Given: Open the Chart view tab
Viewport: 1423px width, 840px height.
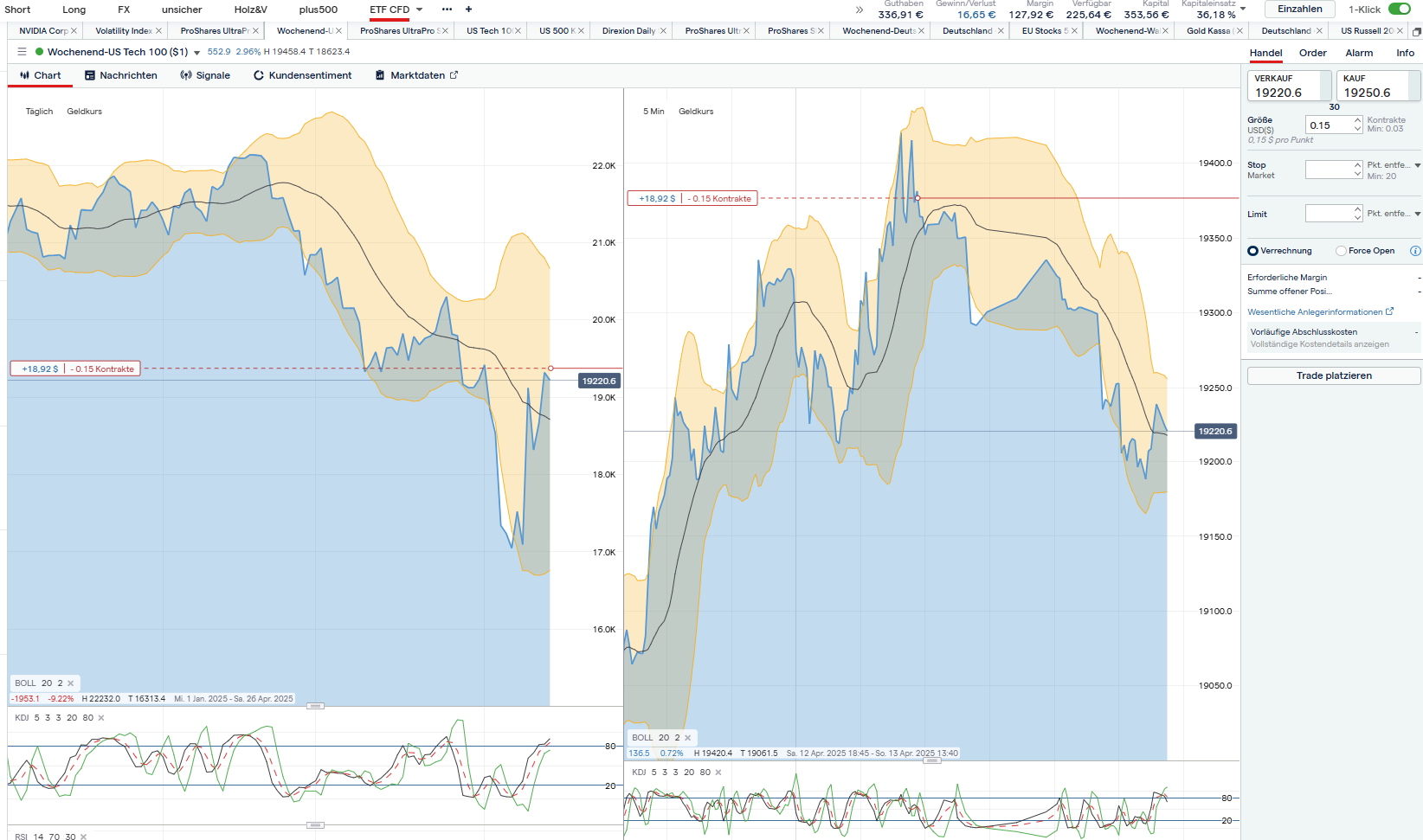Looking at the screenshot, I should tap(41, 75).
